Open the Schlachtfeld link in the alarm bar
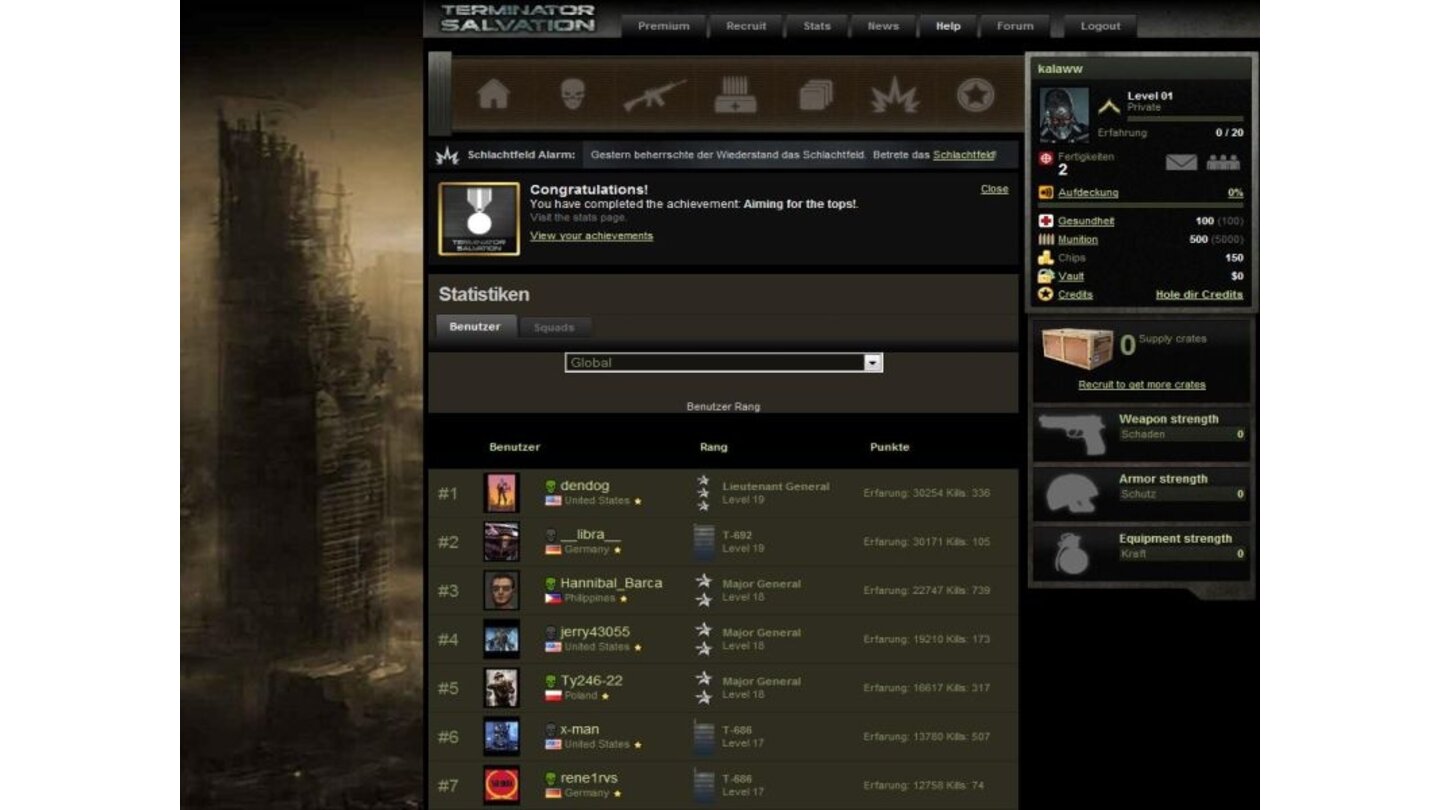 [963, 155]
